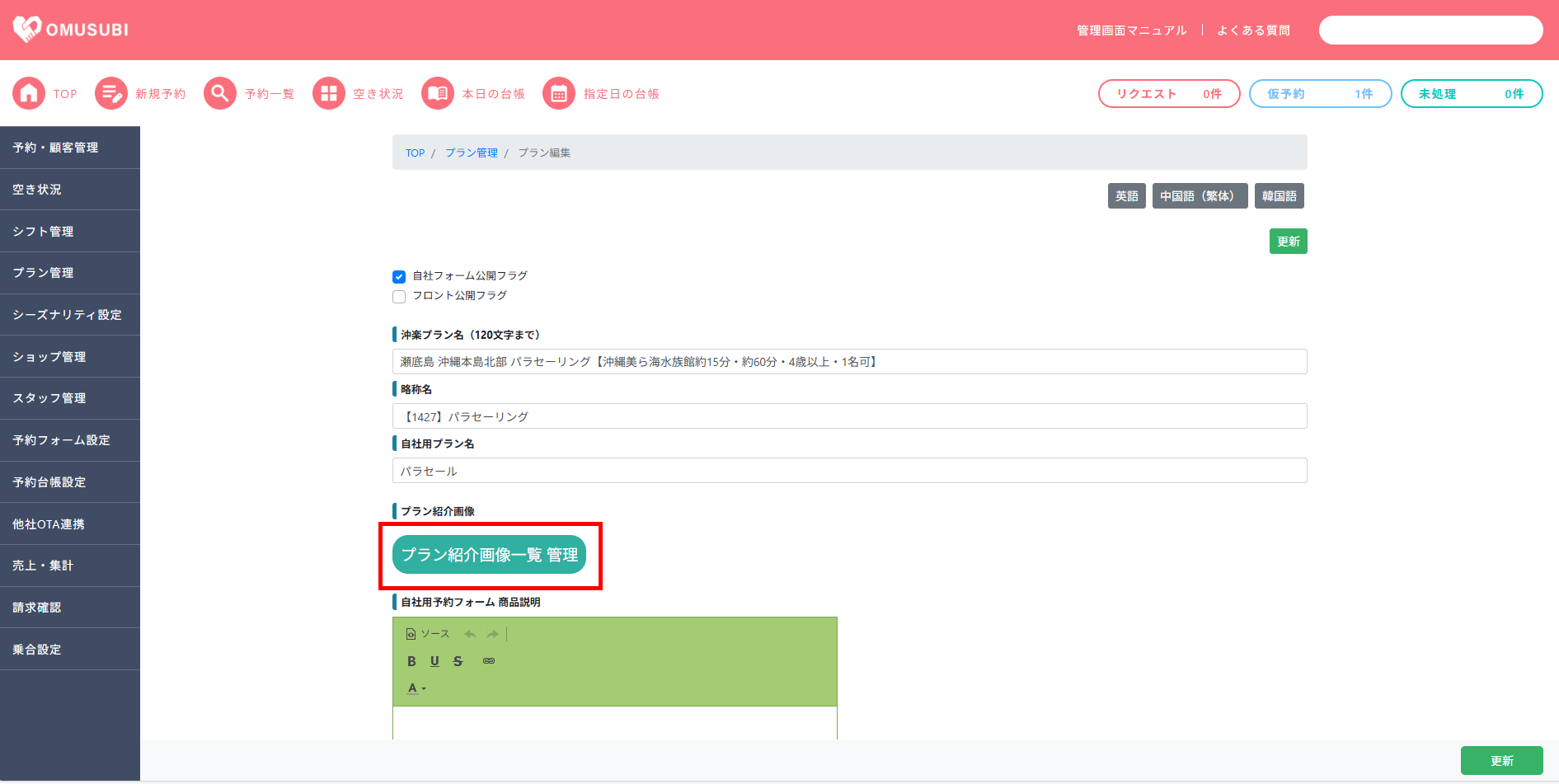The image size is (1559, 784).
Task: Open シフト管理 from the sidebar
Action: click(44, 232)
